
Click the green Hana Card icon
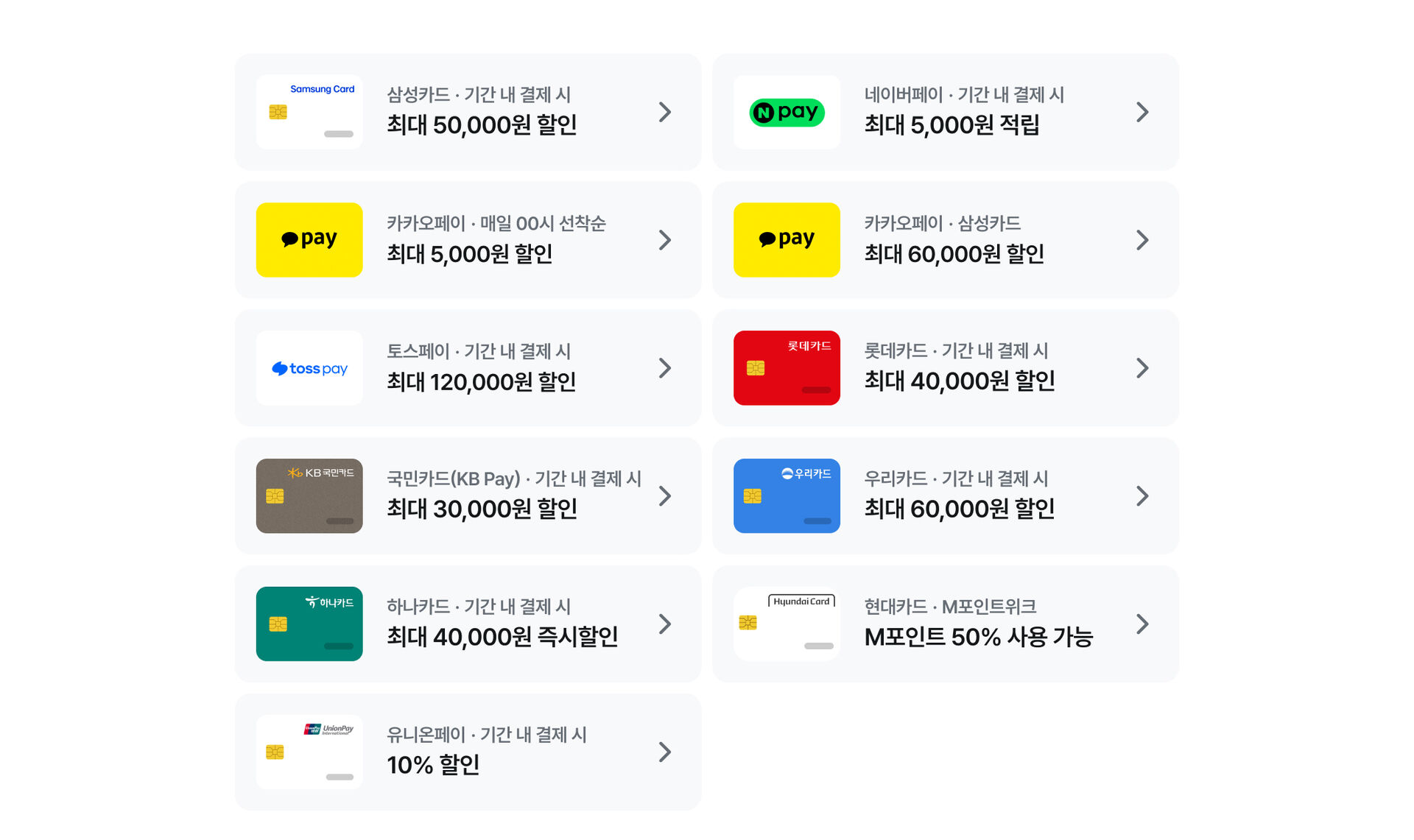pyautogui.click(x=309, y=624)
